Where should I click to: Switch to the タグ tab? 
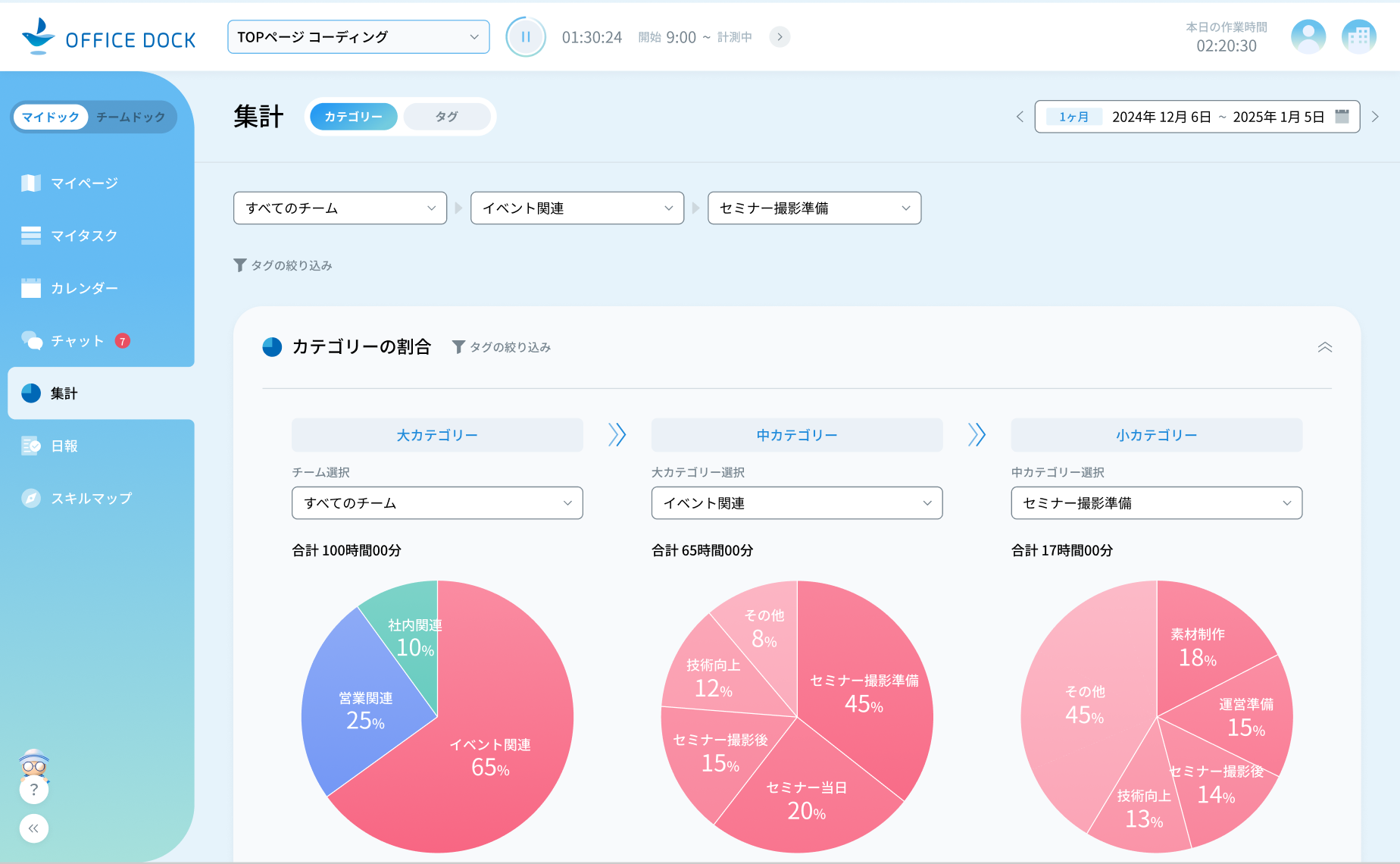point(446,117)
